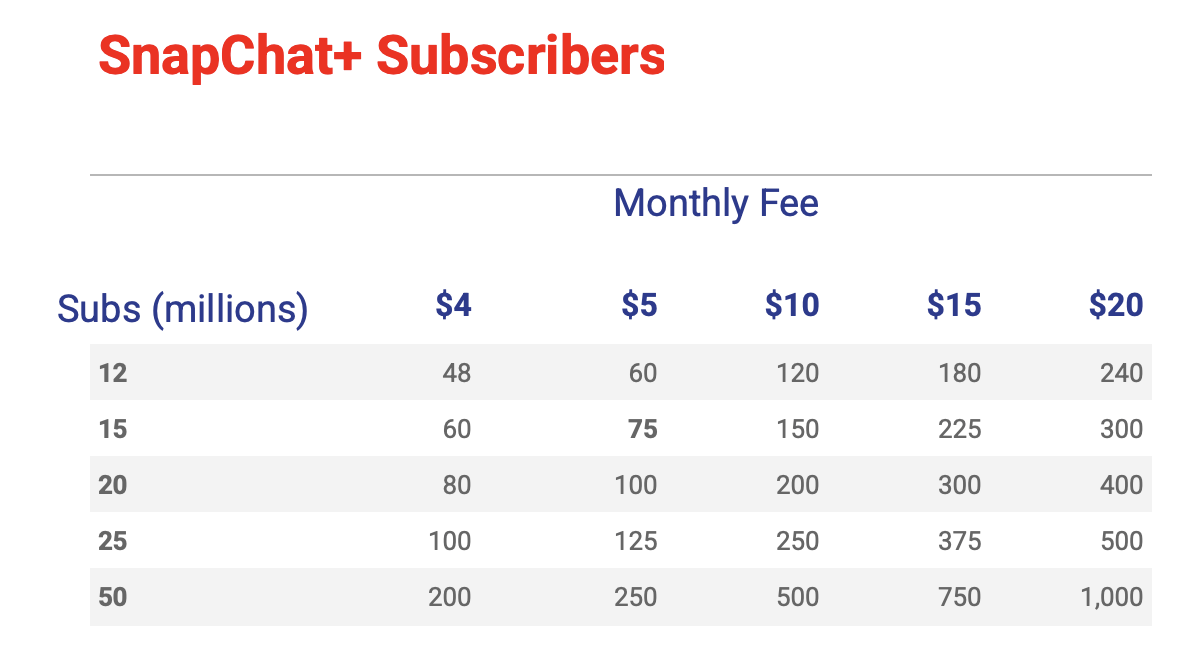Click the 48 cell in the $4 column
This screenshot has height=662, width=1204.
pyautogui.click(x=456, y=373)
